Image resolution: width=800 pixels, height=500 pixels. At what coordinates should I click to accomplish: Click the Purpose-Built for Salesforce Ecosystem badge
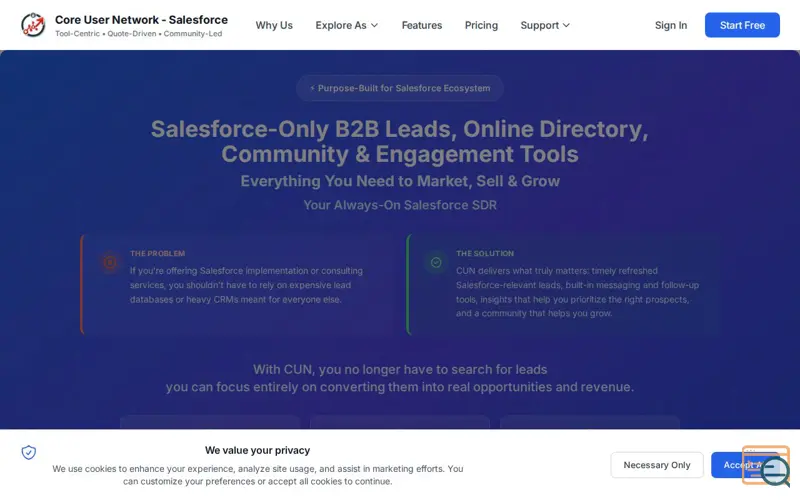(400, 88)
